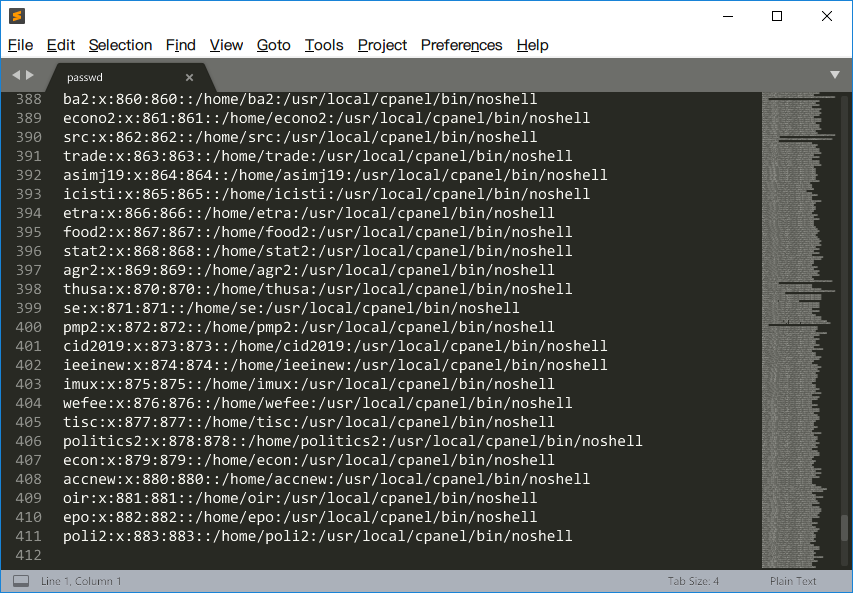Viewport: 853px width, 593px height.
Task: Place cursor on the poli2 line
Action: [x=318, y=536]
